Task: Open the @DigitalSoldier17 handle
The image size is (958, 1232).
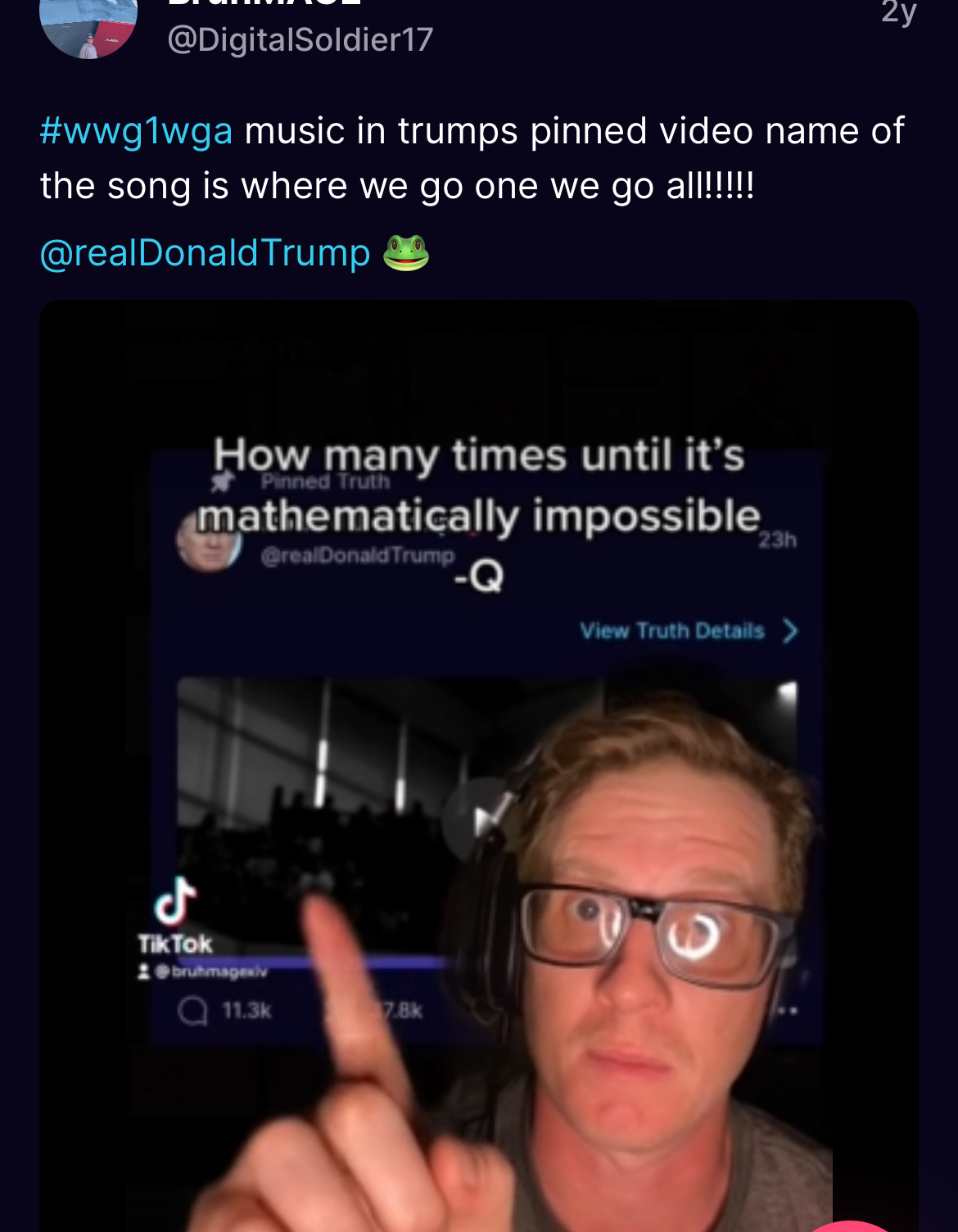Action: point(301,39)
